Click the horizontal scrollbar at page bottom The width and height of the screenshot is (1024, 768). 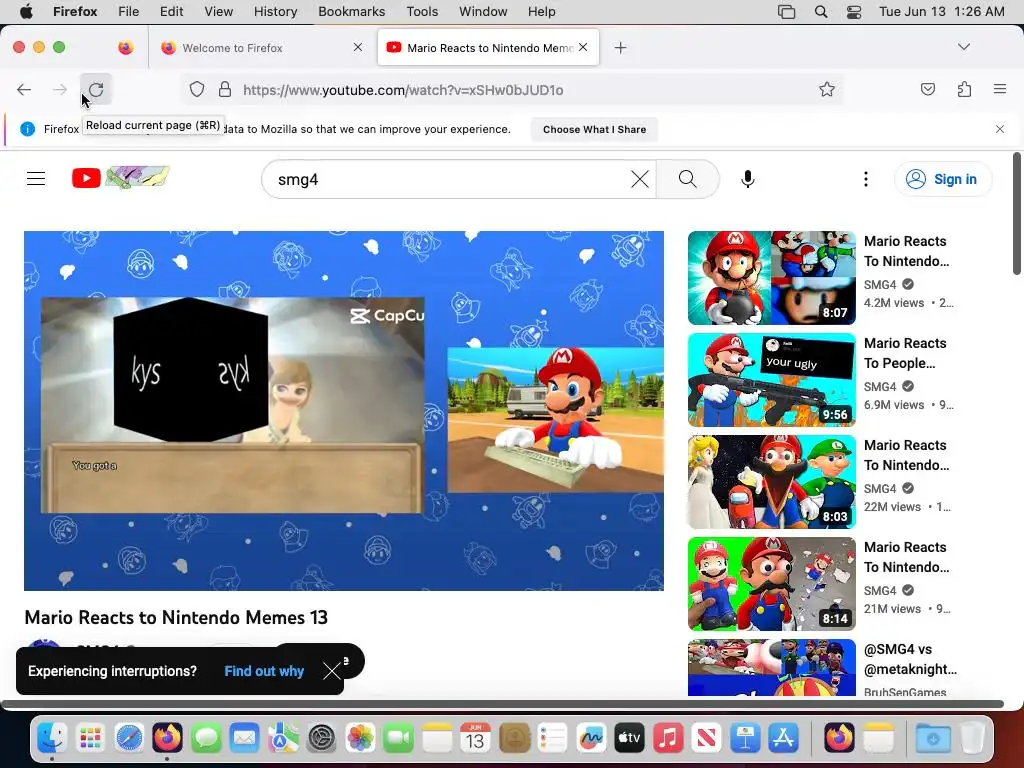coord(502,704)
